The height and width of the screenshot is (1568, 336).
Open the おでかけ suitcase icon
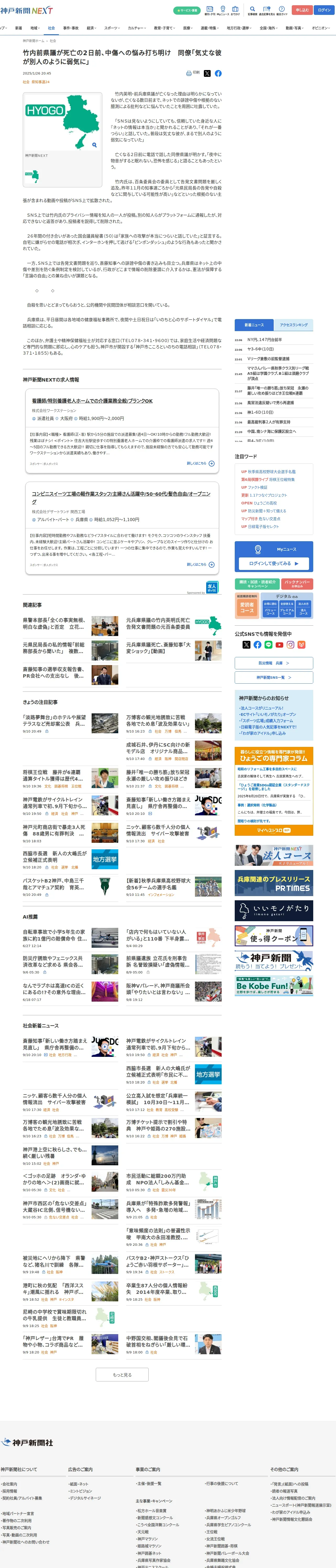(235, 10)
